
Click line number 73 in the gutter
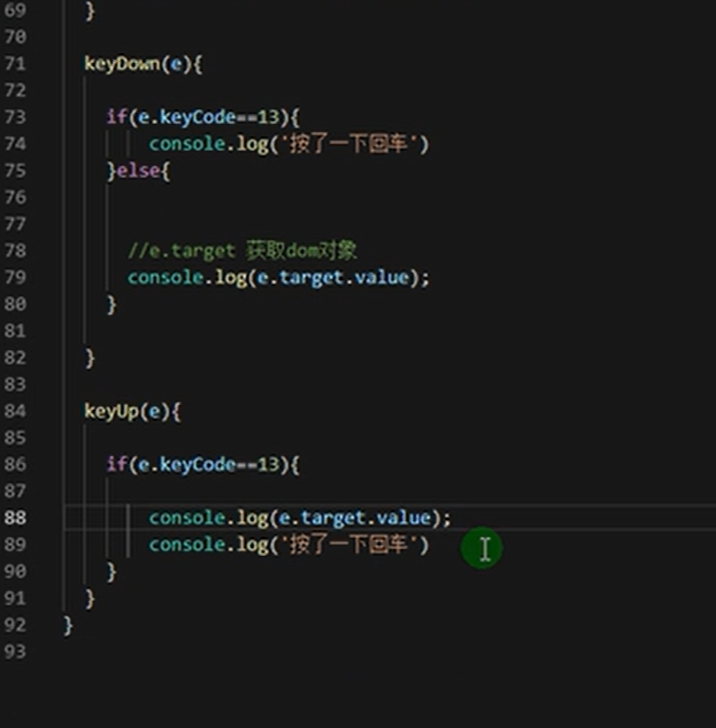(14, 117)
